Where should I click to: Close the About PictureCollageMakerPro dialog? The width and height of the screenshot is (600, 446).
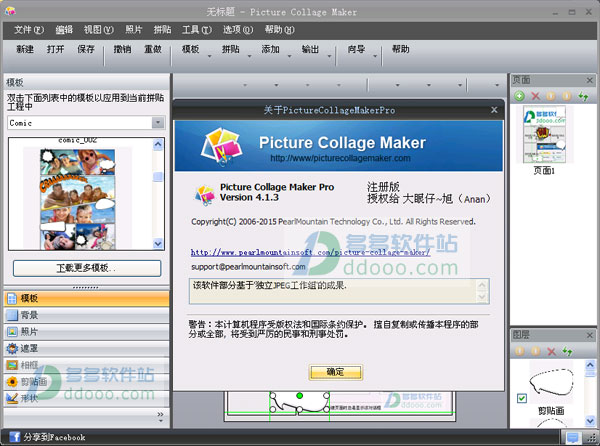coord(494,110)
